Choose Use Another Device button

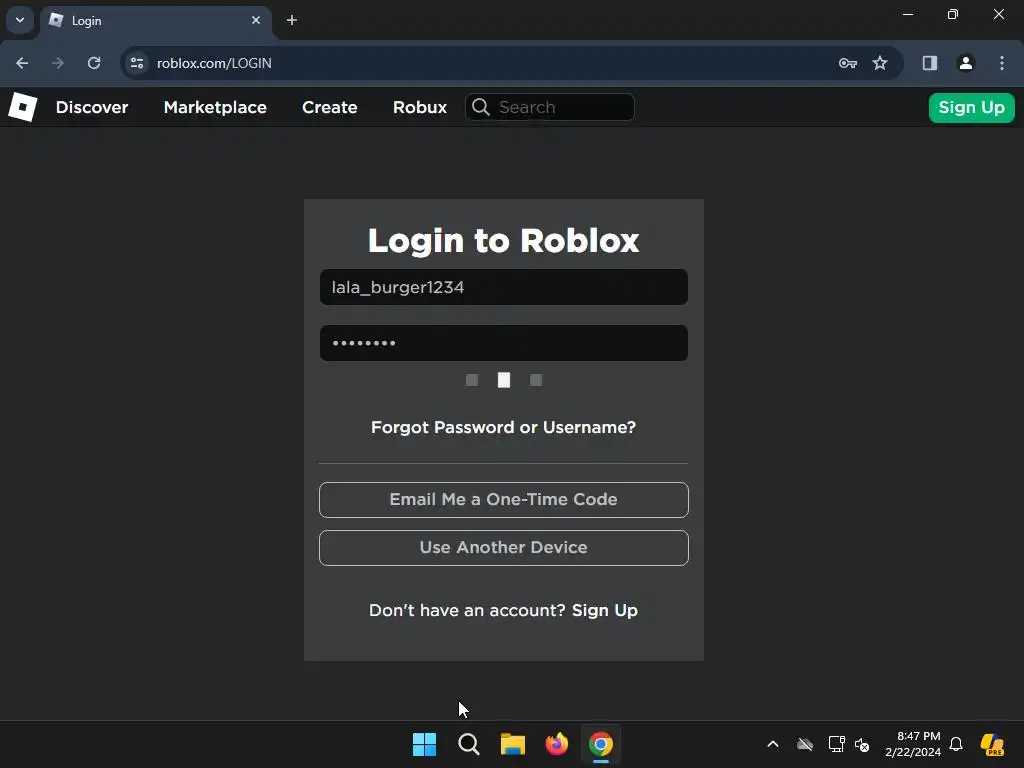click(x=504, y=548)
